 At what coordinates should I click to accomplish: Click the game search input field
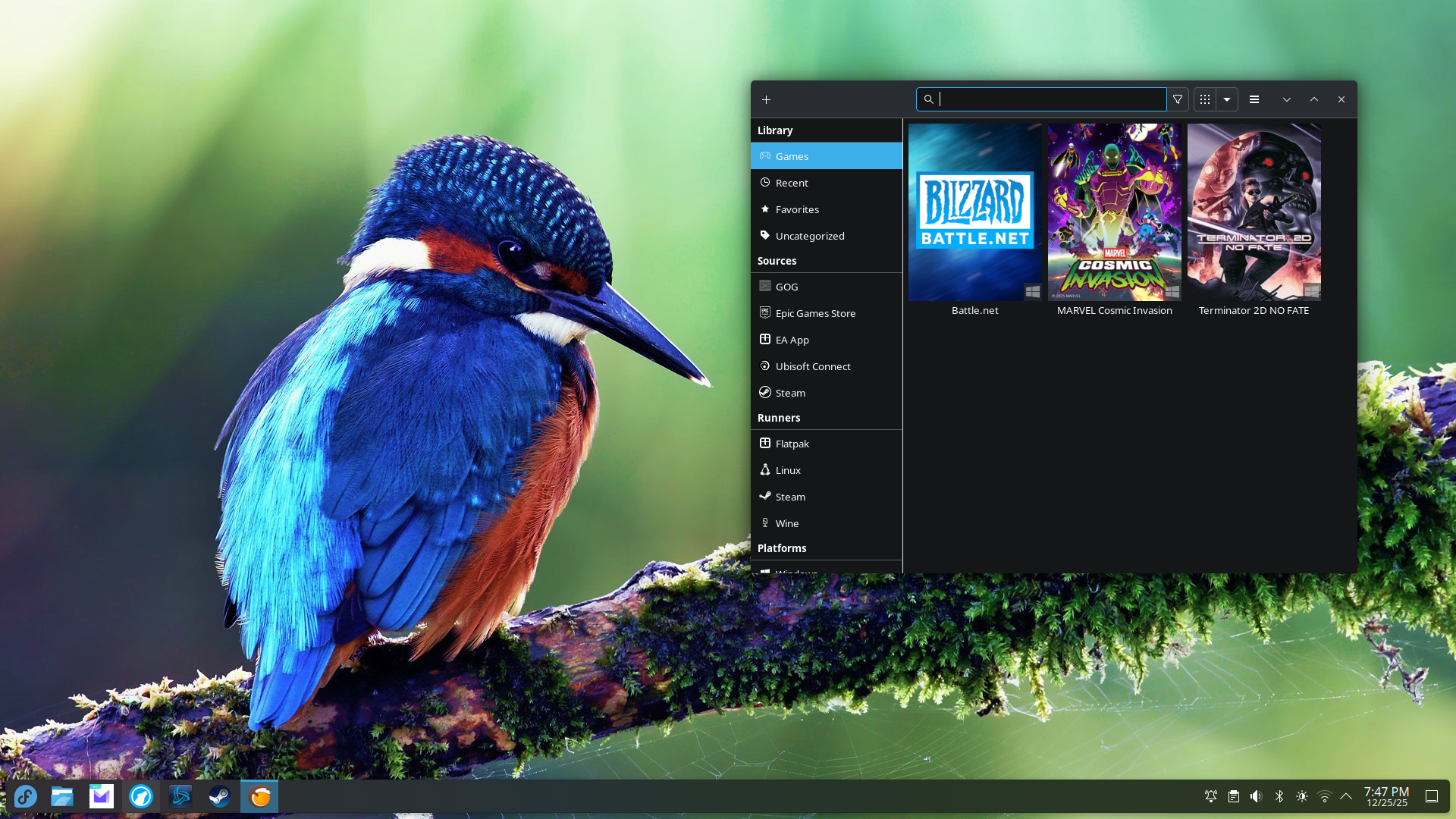[1050, 99]
